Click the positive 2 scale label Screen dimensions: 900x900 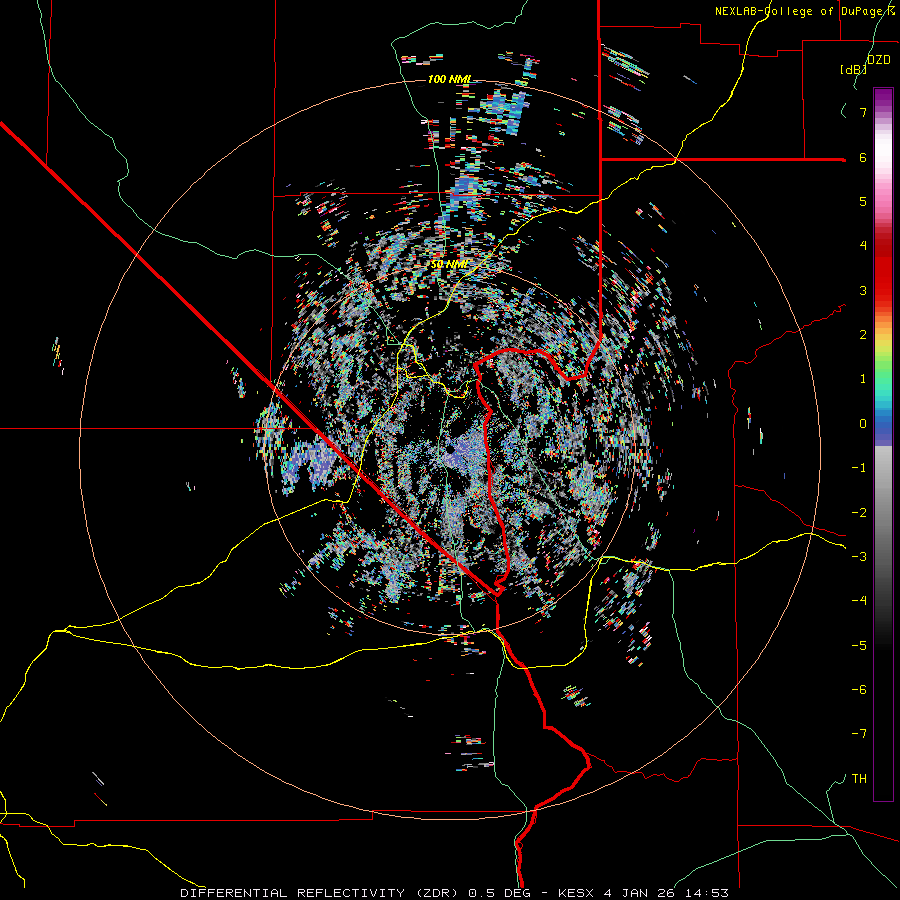tap(863, 335)
